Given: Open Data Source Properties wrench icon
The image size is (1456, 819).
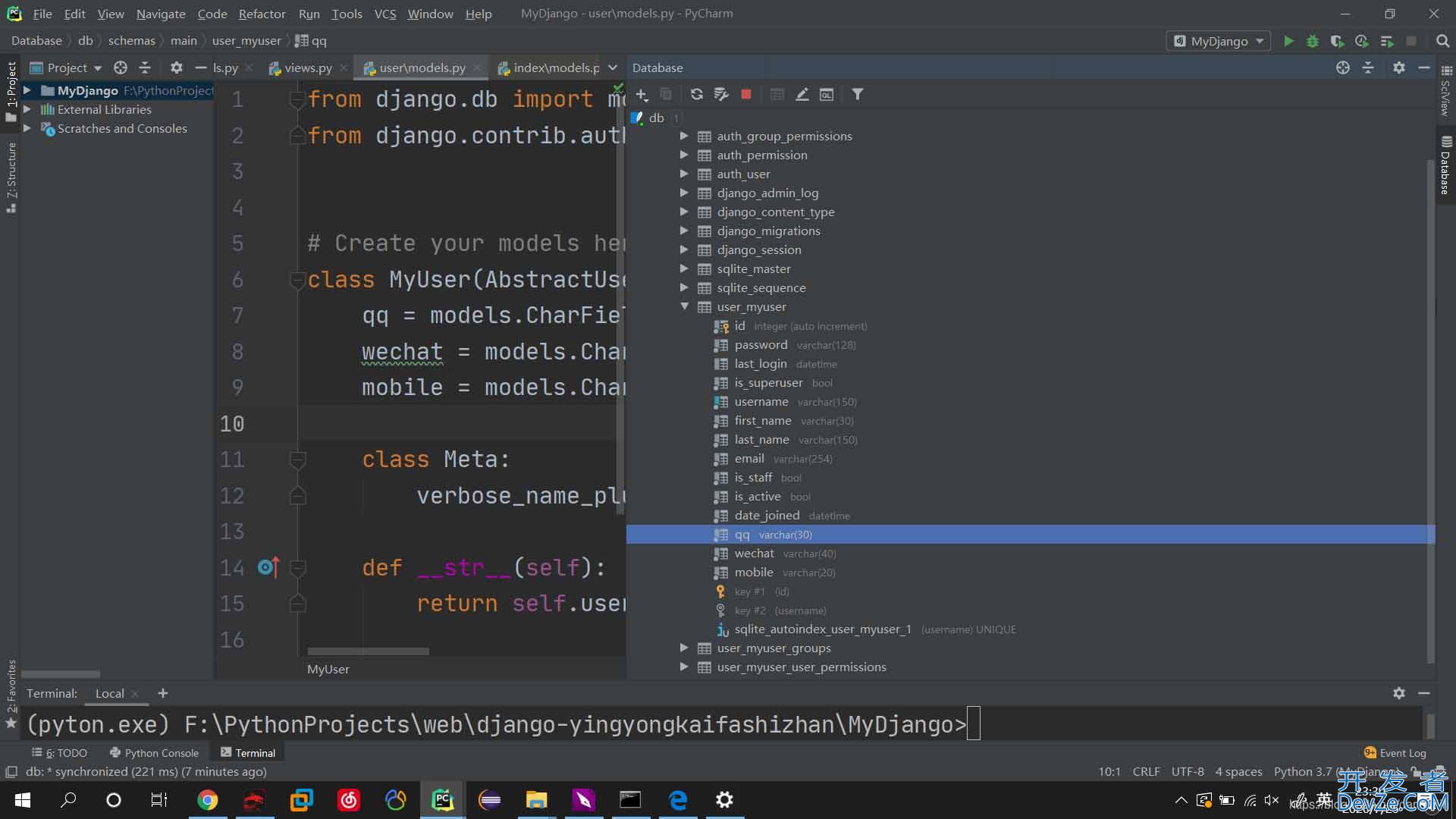Looking at the screenshot, I should click(721, 94).
